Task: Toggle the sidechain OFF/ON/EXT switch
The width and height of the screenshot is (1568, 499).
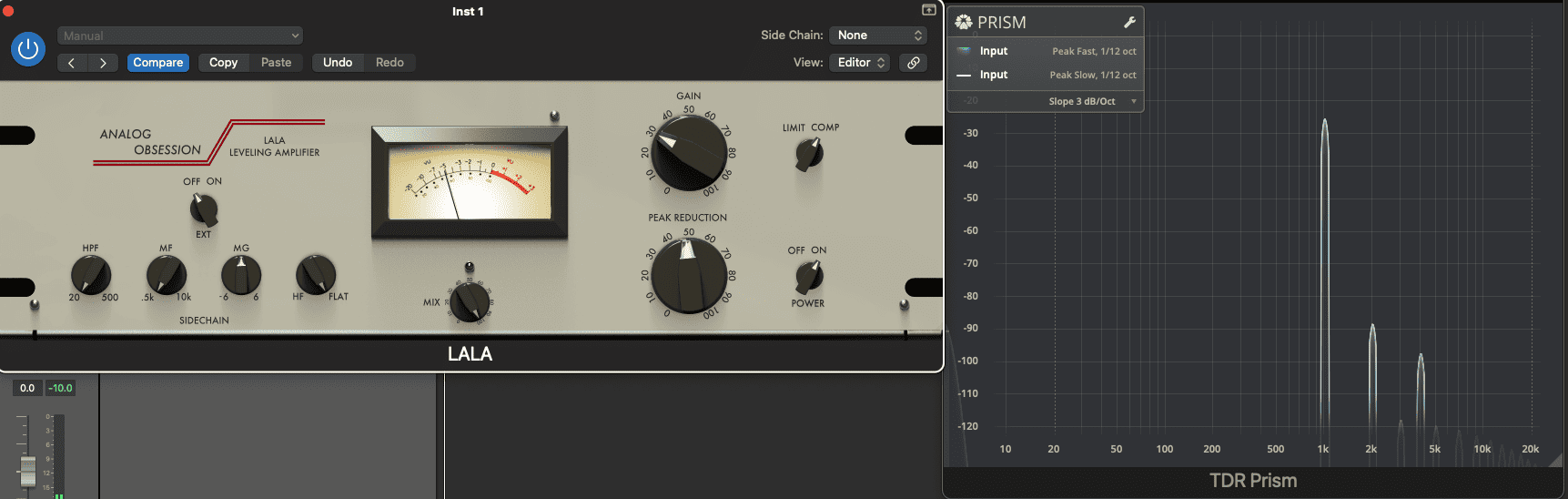Action: [x=204, y=209]
